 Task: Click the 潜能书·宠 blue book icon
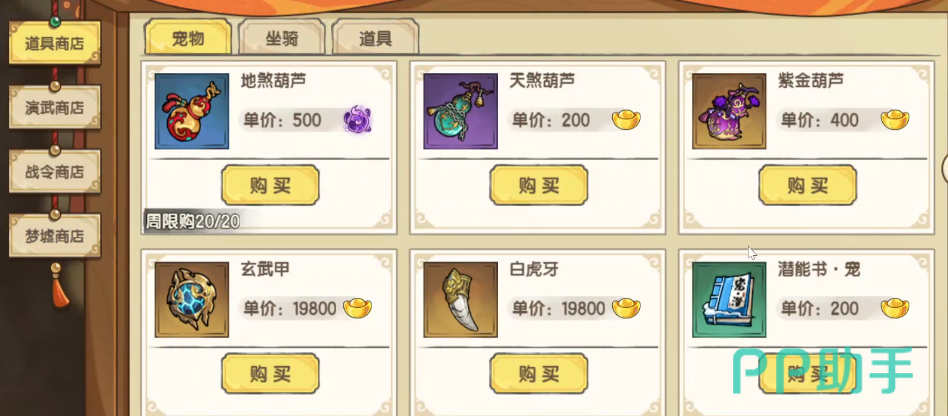point(729,300)
